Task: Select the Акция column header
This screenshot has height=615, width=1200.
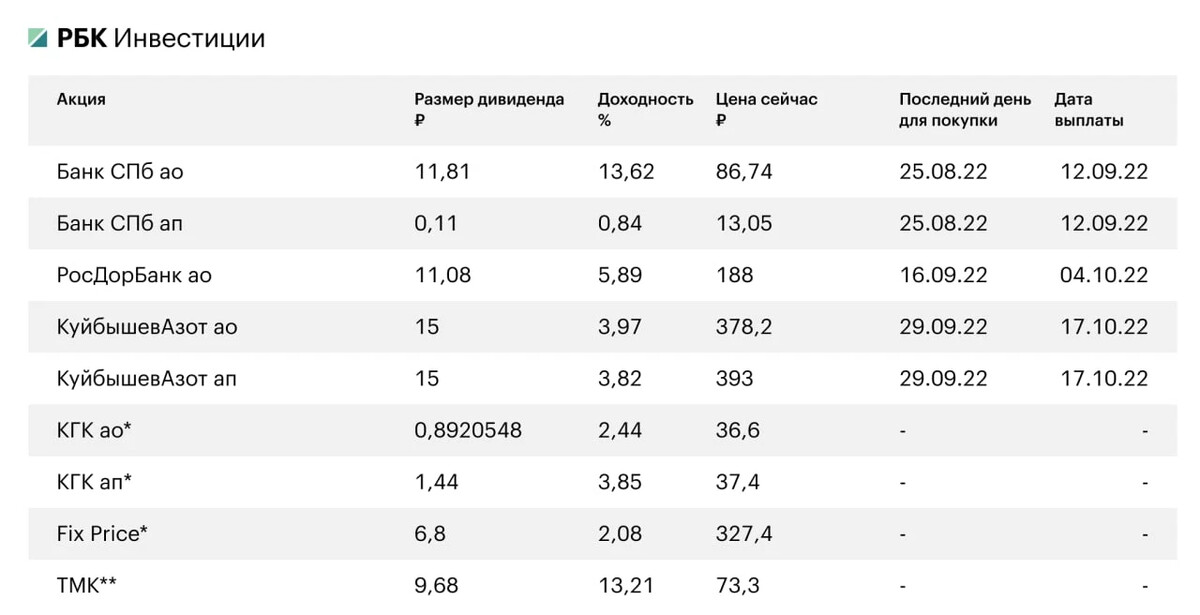Action: click(x=81, y=99)
